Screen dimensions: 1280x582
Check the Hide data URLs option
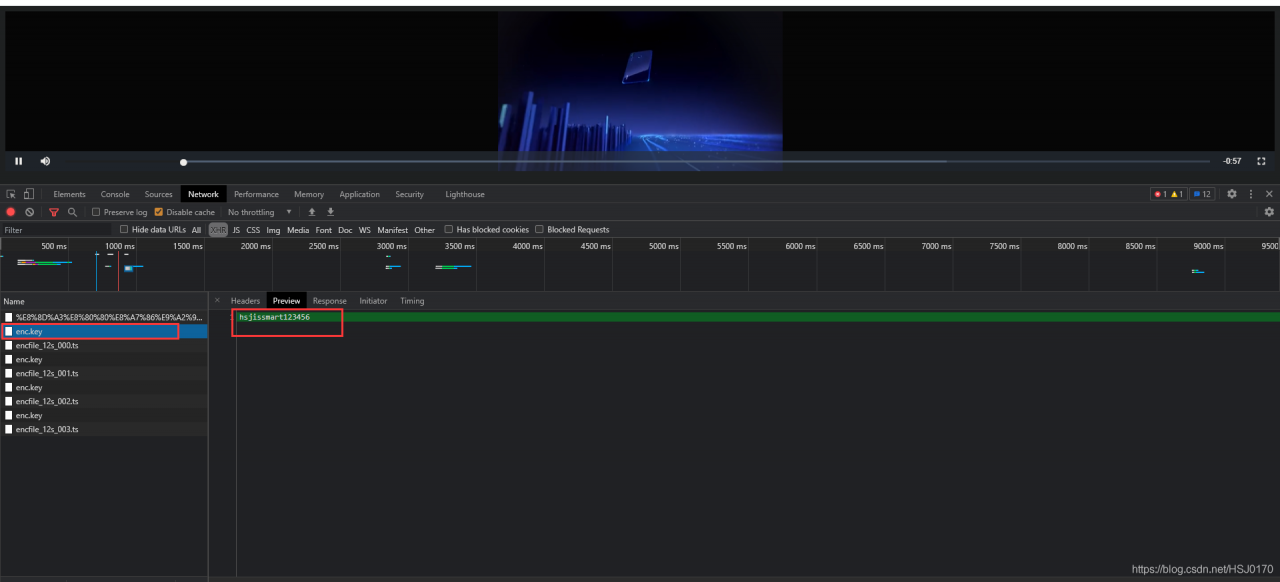[124, 229]
